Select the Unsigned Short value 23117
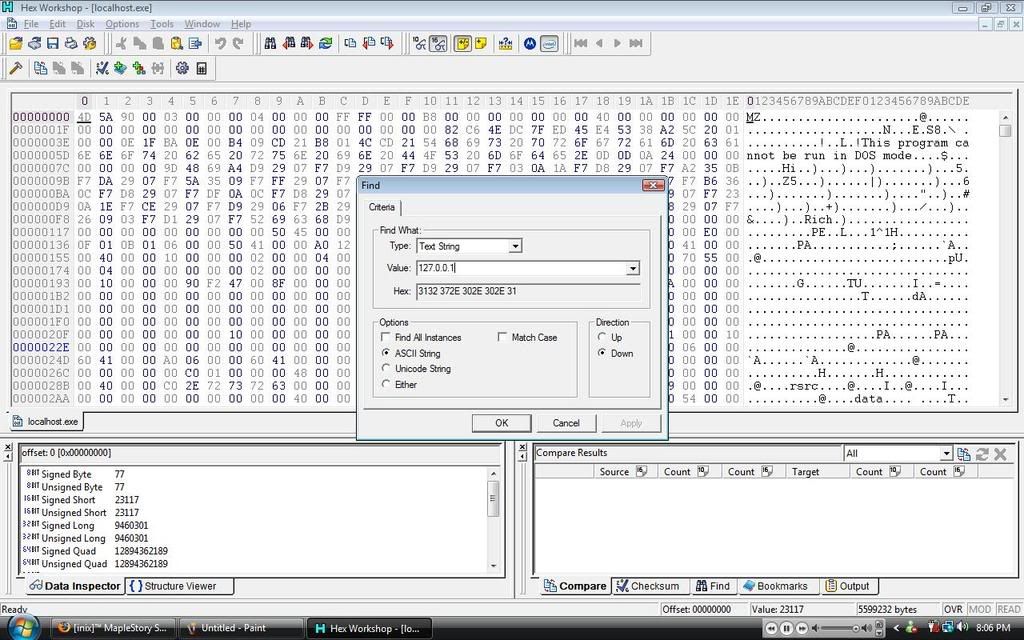1024x640 pixels. tap(127, 513)
